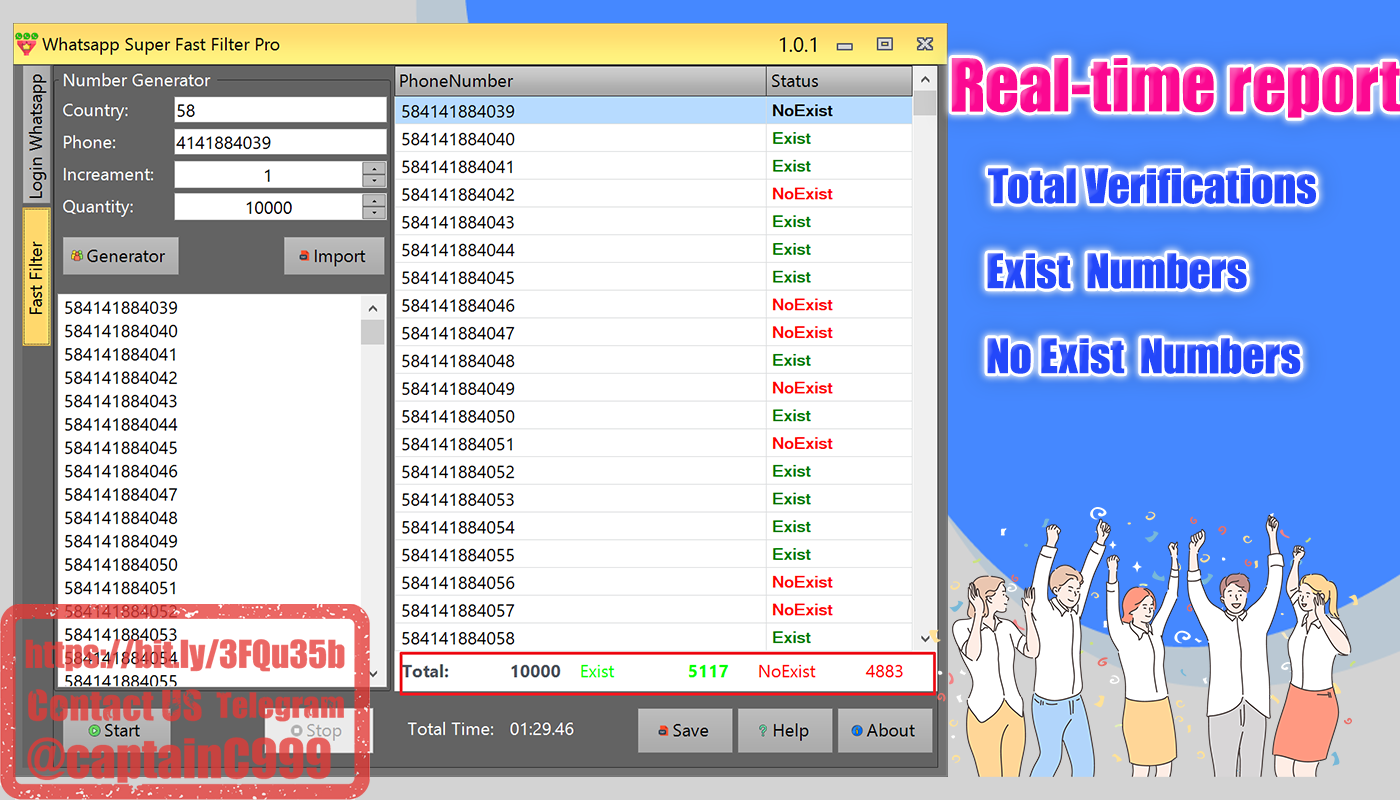
Task: Select result row 584141884041
Action: pyautogui.click(x=654, y=166)
